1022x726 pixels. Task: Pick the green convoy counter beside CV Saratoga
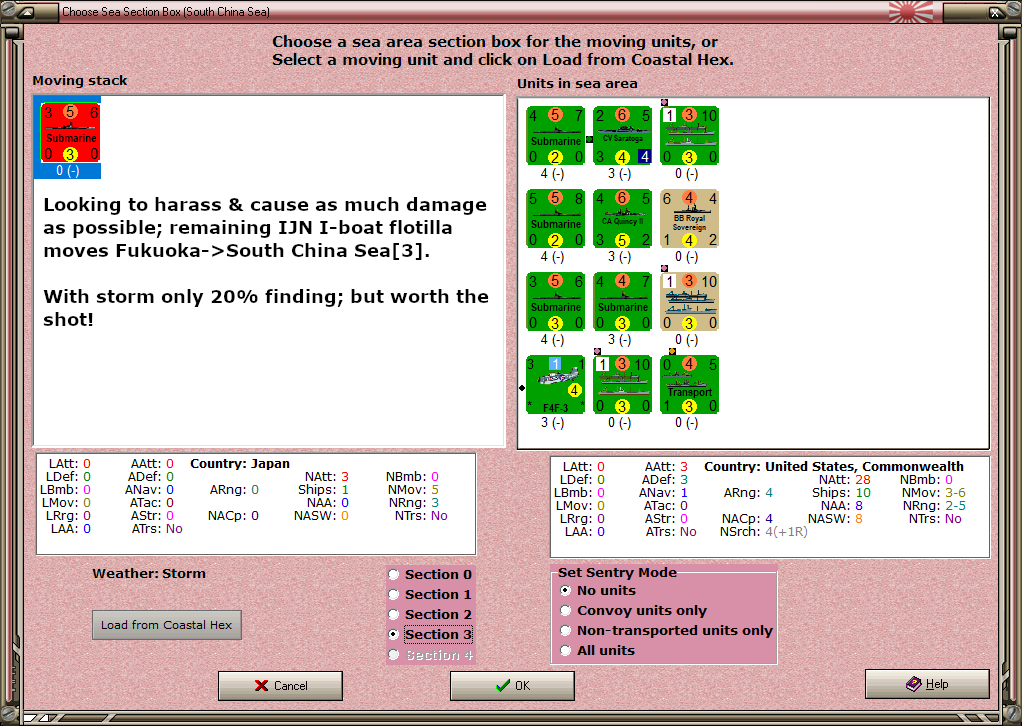pyautogui.click(x=690, y=136)
